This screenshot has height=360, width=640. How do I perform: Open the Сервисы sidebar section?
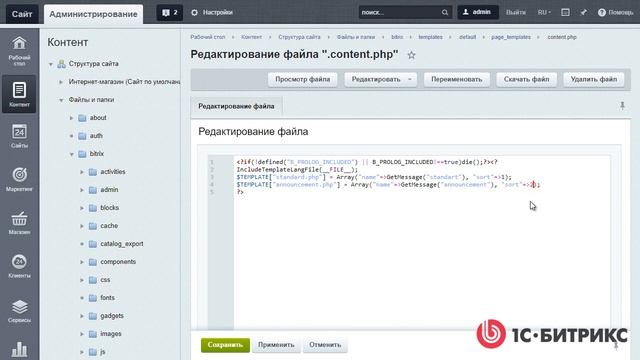click(x=19, y=310)
